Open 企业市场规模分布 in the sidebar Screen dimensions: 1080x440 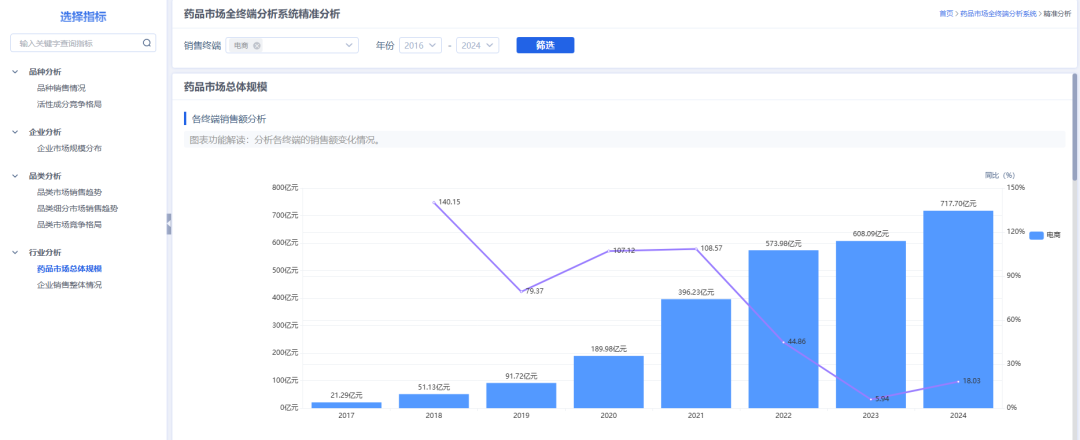point(70,148)
